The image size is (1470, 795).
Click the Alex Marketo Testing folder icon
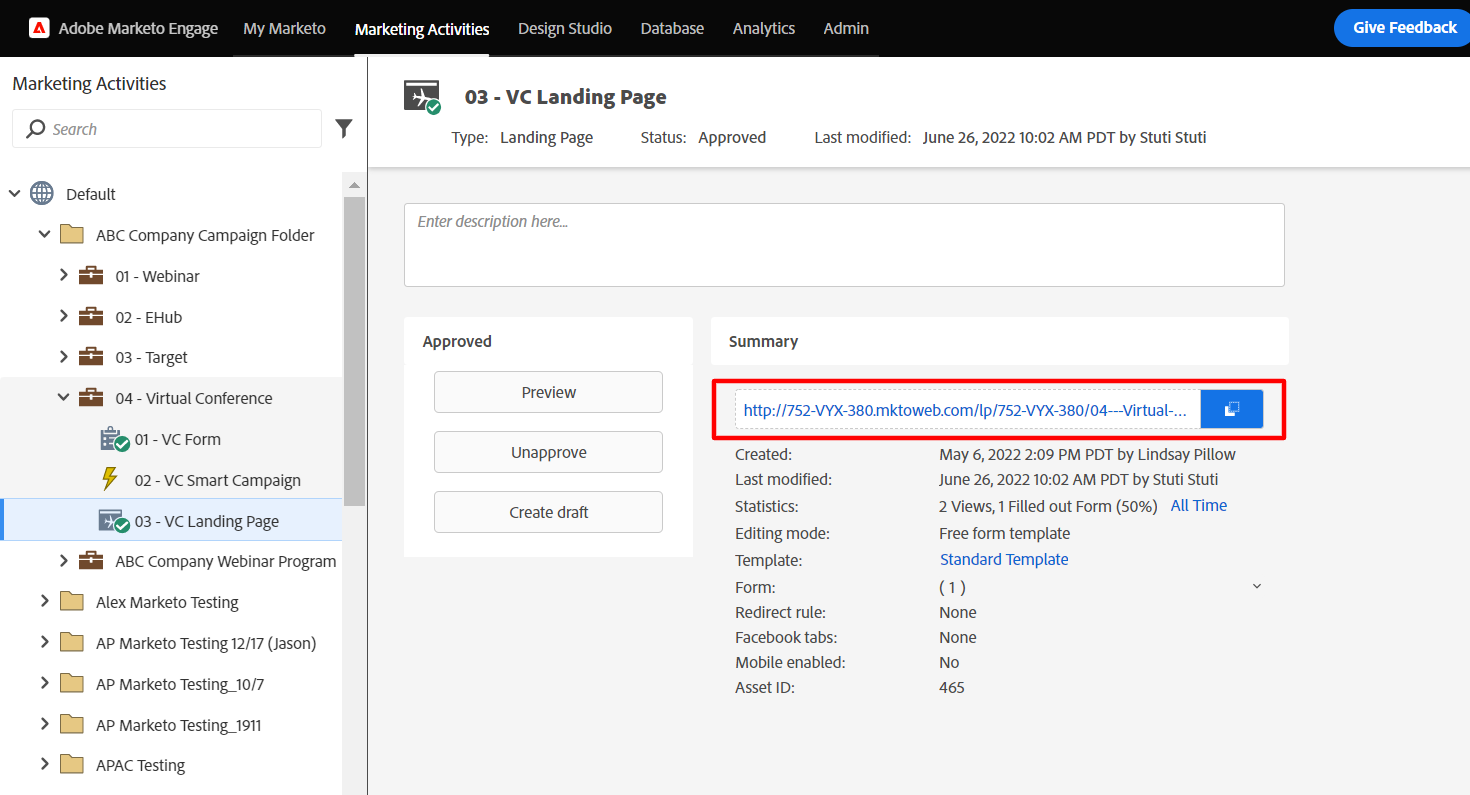pos(71,601)
